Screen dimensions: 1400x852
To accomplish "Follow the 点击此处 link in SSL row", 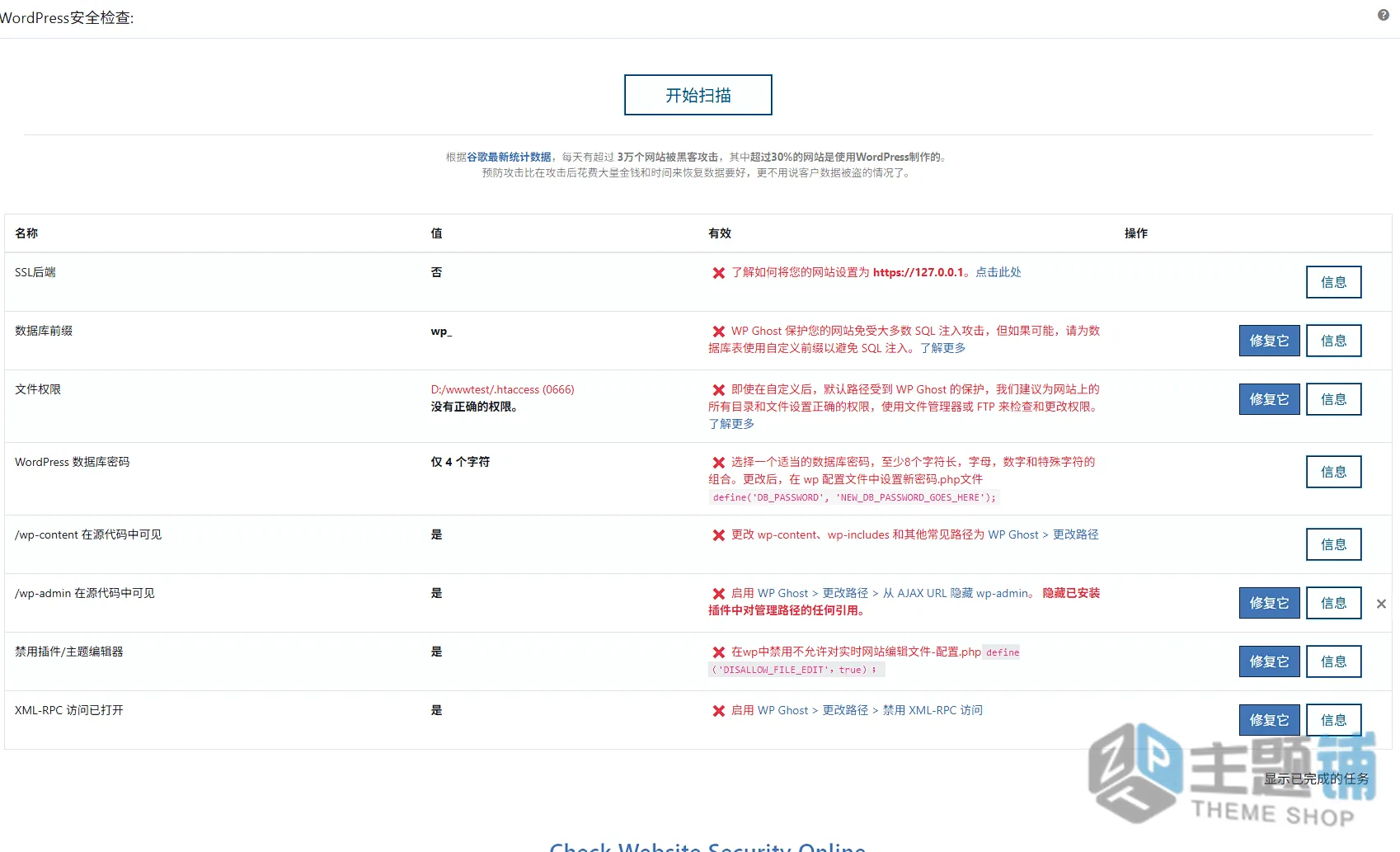I will [998, 272].
